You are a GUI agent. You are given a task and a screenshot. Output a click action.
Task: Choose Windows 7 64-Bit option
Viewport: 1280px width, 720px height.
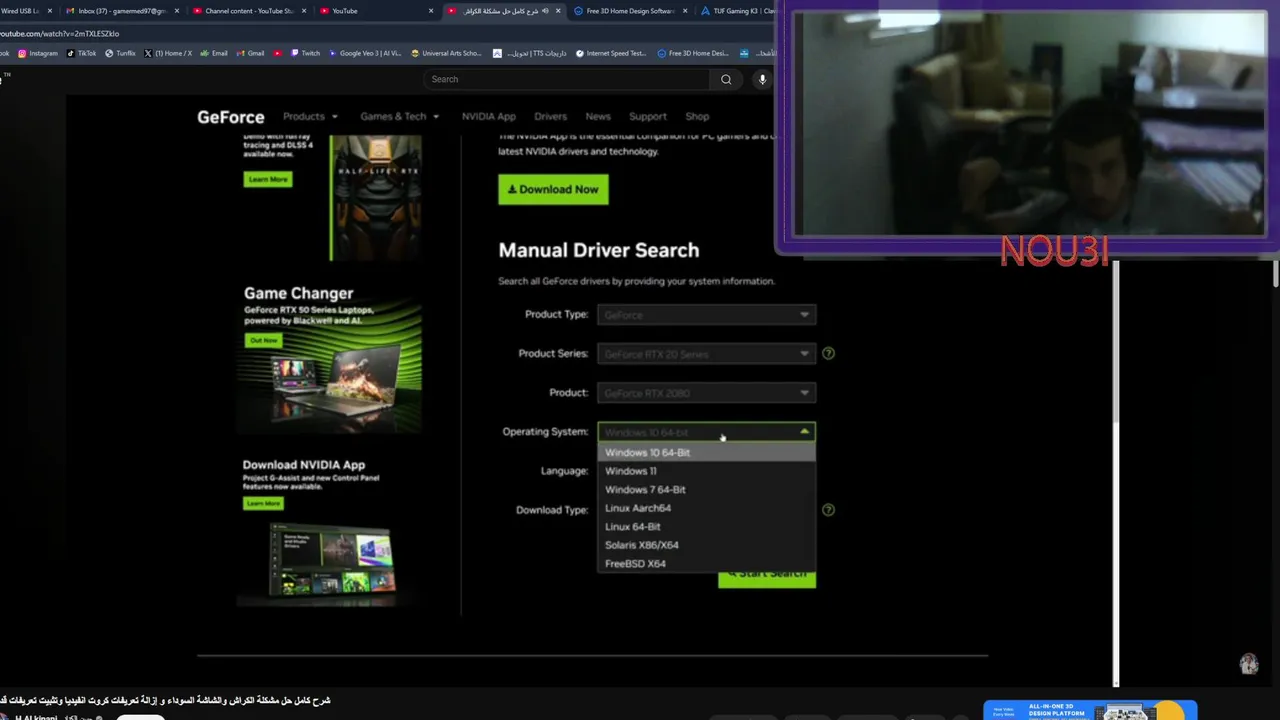point(706,490)
